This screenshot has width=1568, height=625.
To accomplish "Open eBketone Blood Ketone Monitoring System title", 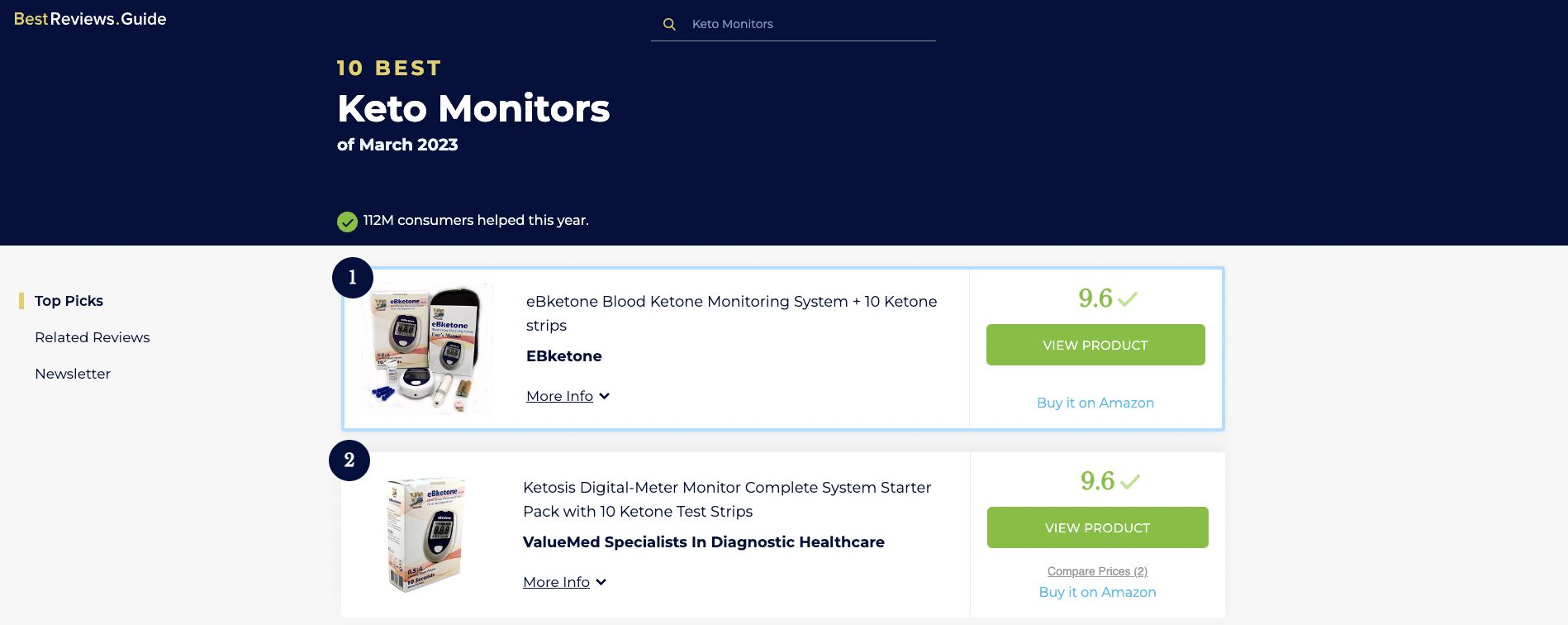I will click(x=731, y=313).
